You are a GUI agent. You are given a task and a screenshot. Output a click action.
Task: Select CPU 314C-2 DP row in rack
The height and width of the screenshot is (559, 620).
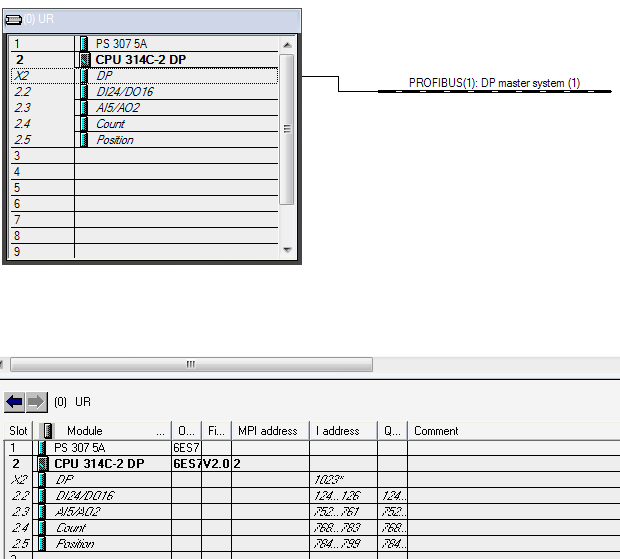(x=144, y=60)
